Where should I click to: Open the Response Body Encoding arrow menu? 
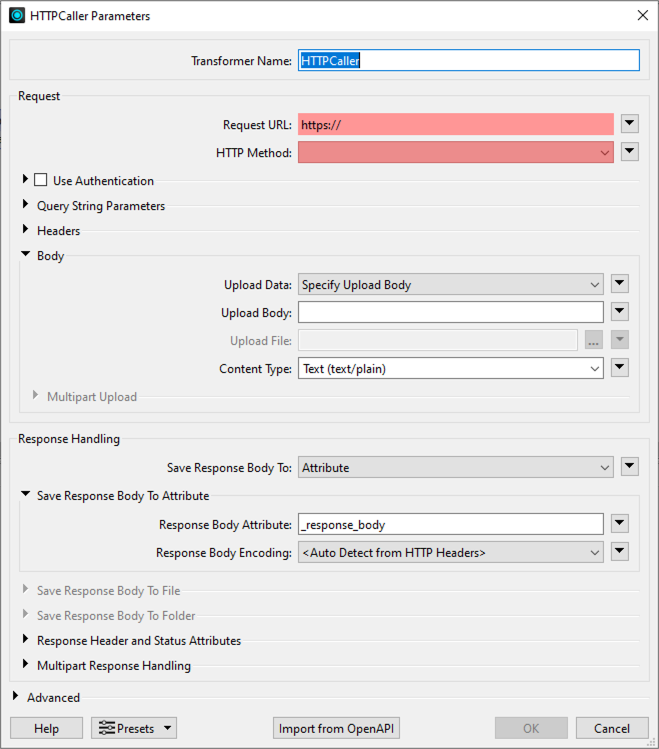point(620,552)
